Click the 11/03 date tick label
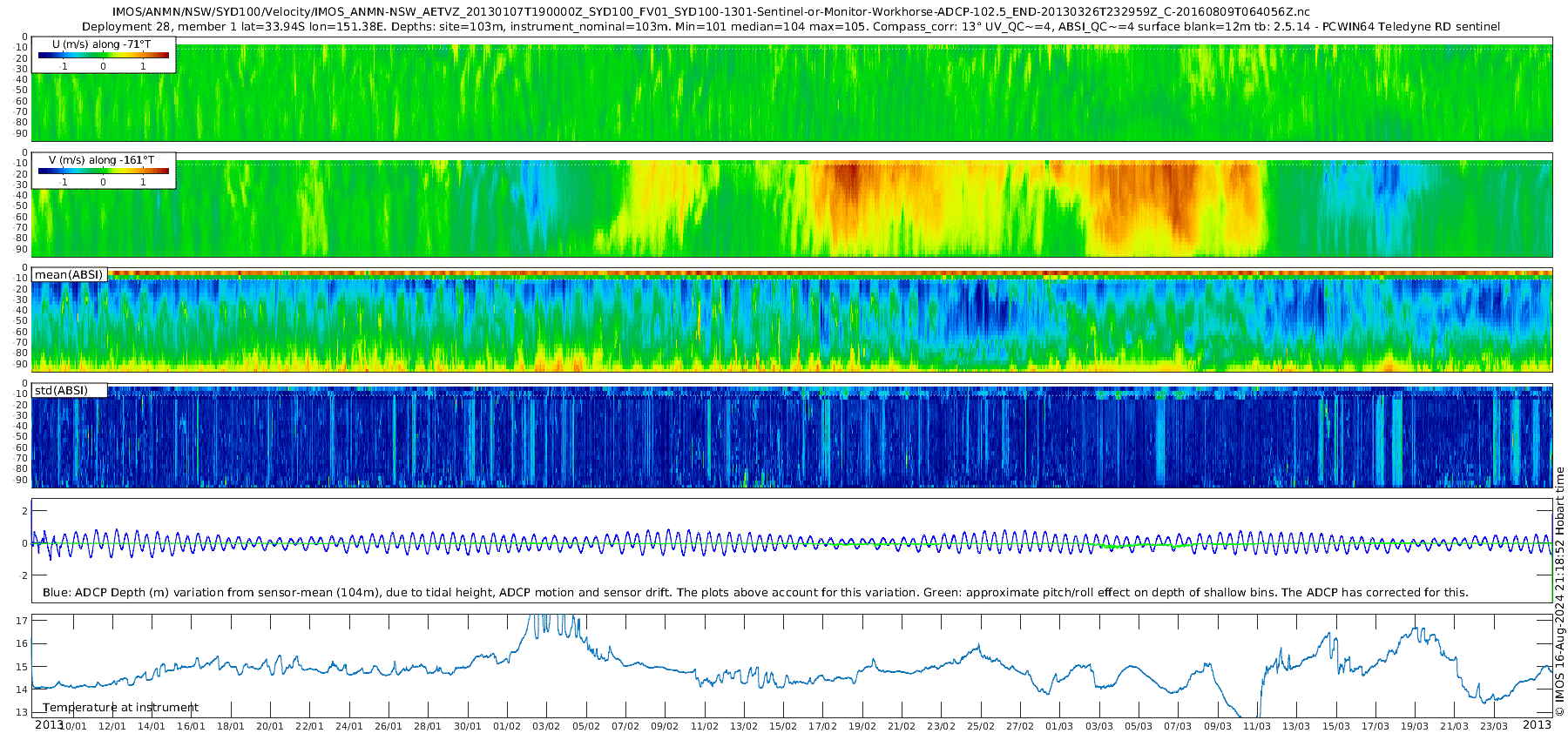The image size is (1568, 740). tap(1256, 726)
